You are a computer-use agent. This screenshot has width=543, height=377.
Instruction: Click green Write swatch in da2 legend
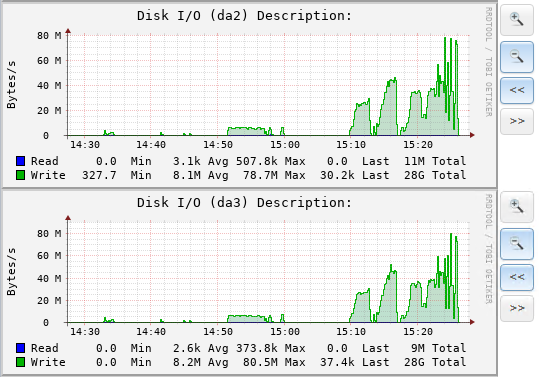[x=20, y=175]
